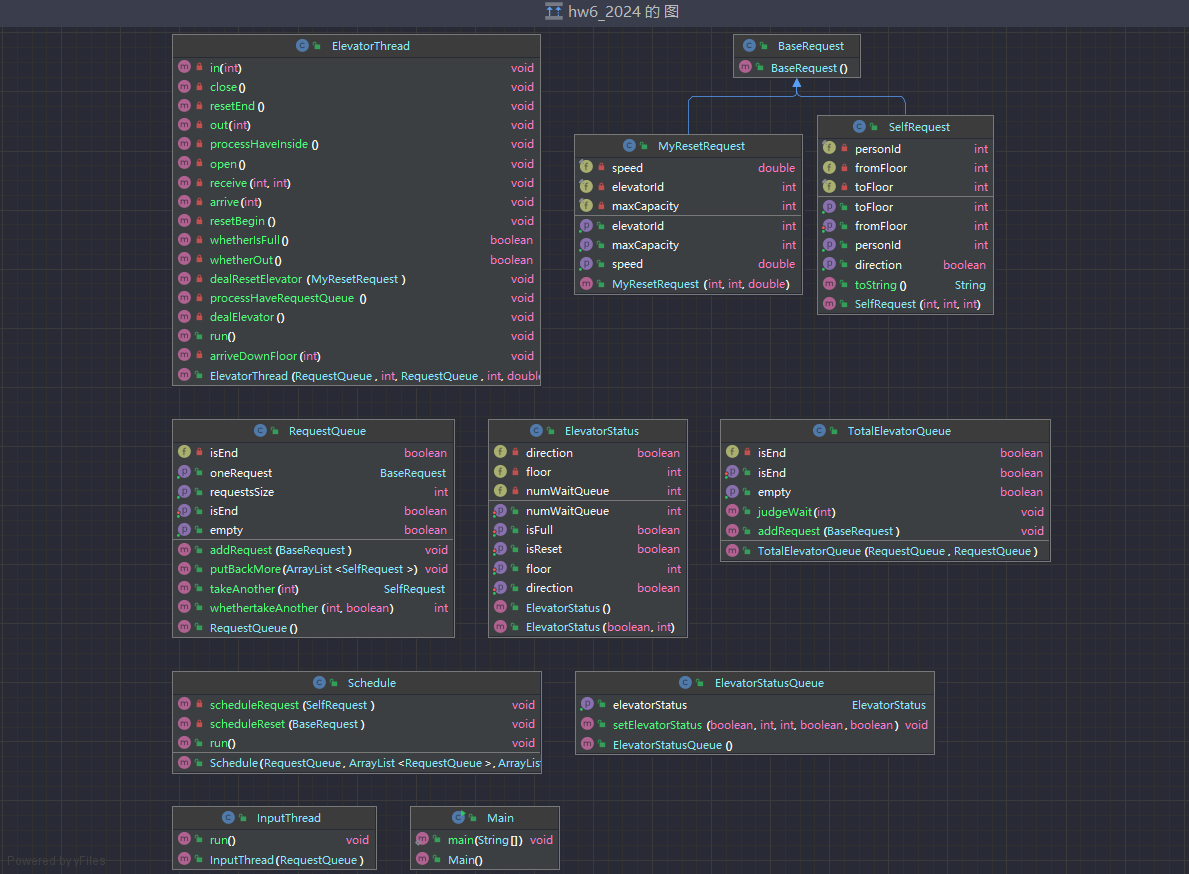Click the InputThread class icon
This screenshot has height=874, width=1189.
[227, 817]
